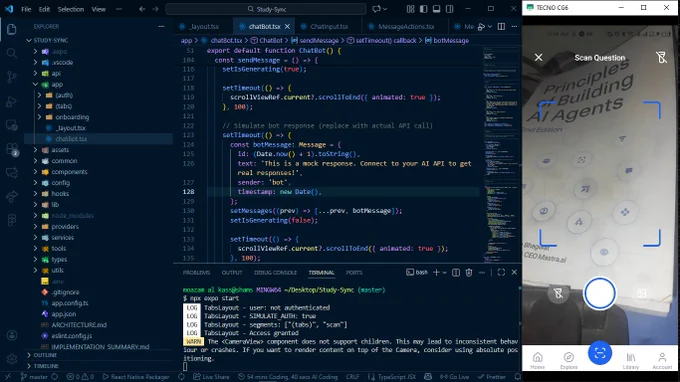Switch to the OUTPUT panel tab
Screen dimensions: 680x382
pos(232,272)
